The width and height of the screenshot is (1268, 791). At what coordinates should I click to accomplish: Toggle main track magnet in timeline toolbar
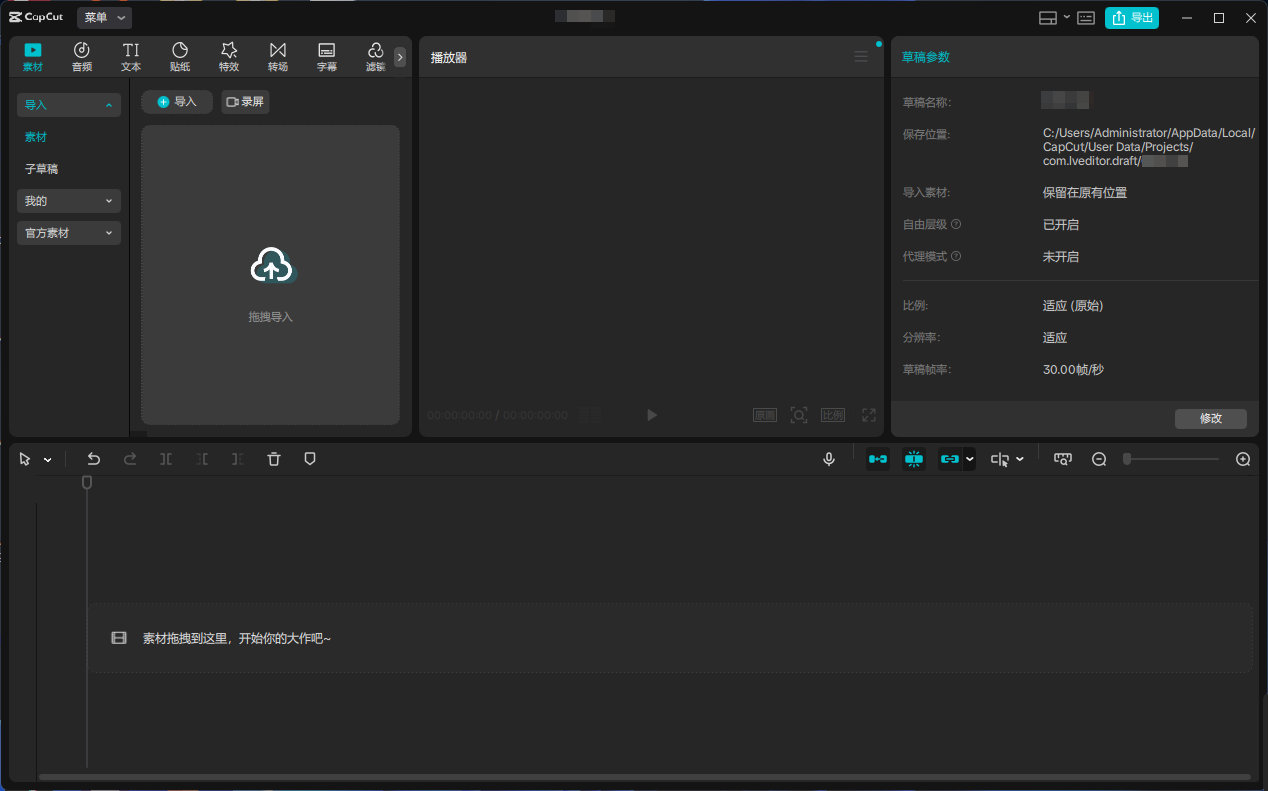(878, 459)
